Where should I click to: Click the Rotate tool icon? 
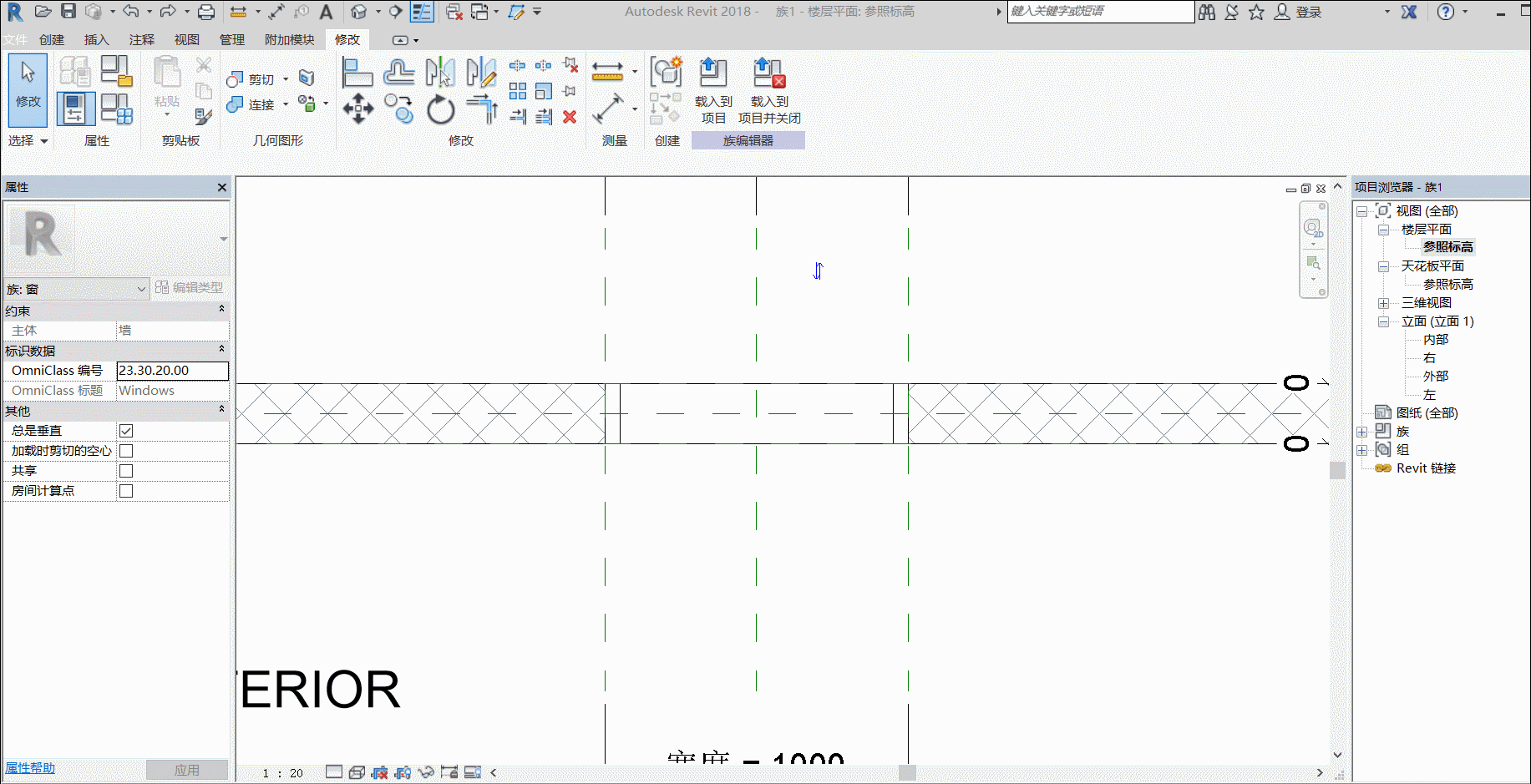coord(440,109)
